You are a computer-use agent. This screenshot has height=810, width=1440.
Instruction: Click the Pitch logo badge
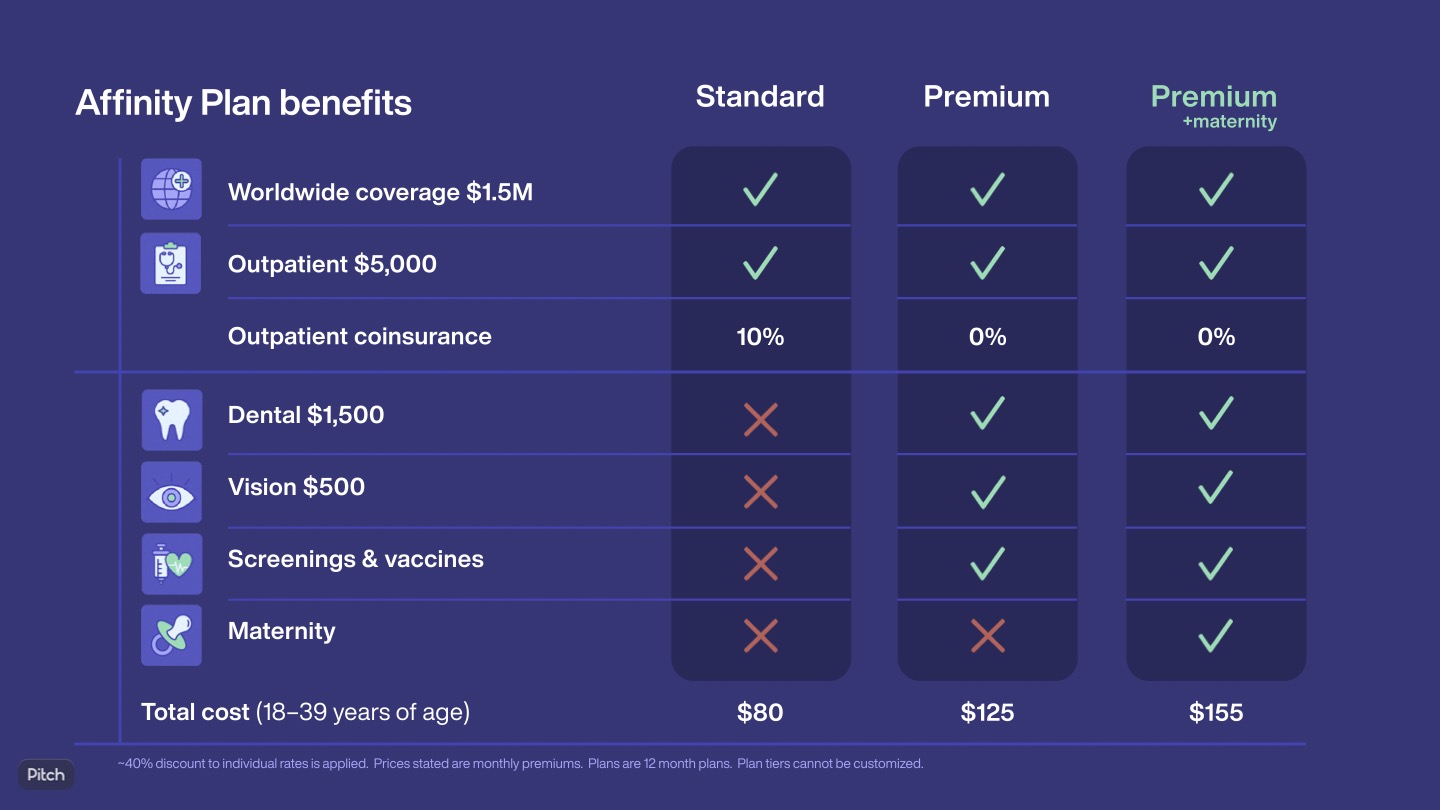(46, 774)
